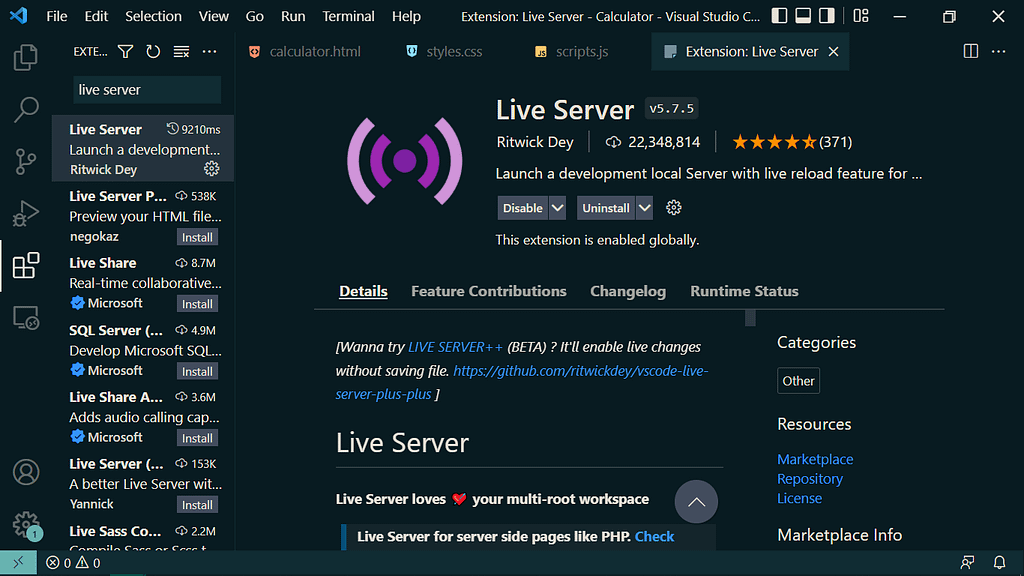Image resolution: width=1024 pixels, height=576 pixels.
Task: Close Extension: Live Server tab
Action: [833, 52]
